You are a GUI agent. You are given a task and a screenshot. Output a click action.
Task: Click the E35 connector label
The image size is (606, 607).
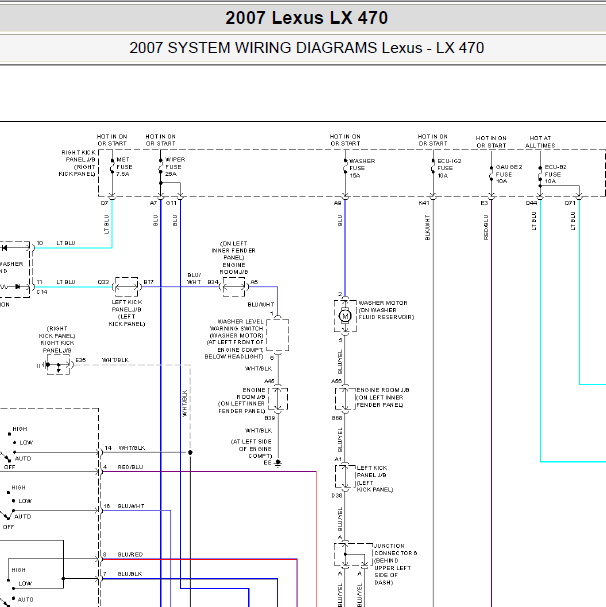click(81, 360)
